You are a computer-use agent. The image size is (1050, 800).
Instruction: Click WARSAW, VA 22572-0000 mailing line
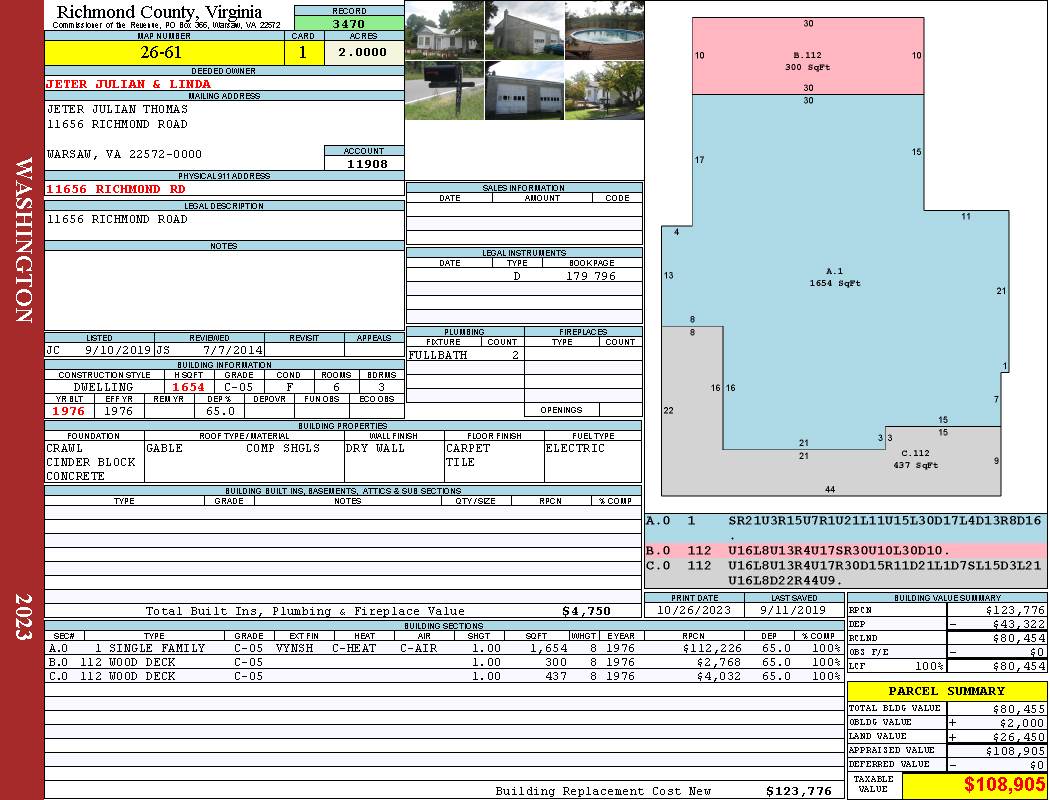coord(124,154)
